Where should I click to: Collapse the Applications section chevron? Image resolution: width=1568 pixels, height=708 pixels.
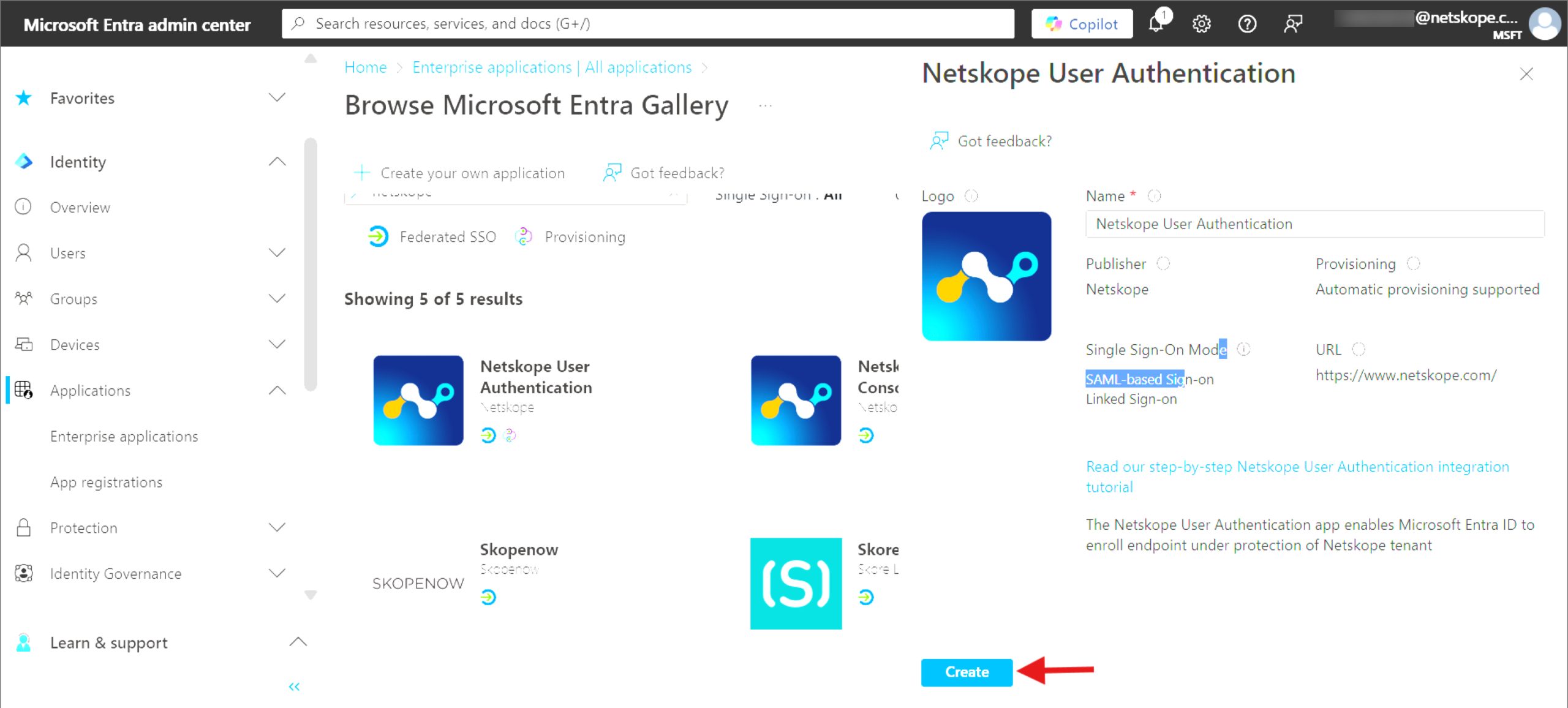pos(277,390)
